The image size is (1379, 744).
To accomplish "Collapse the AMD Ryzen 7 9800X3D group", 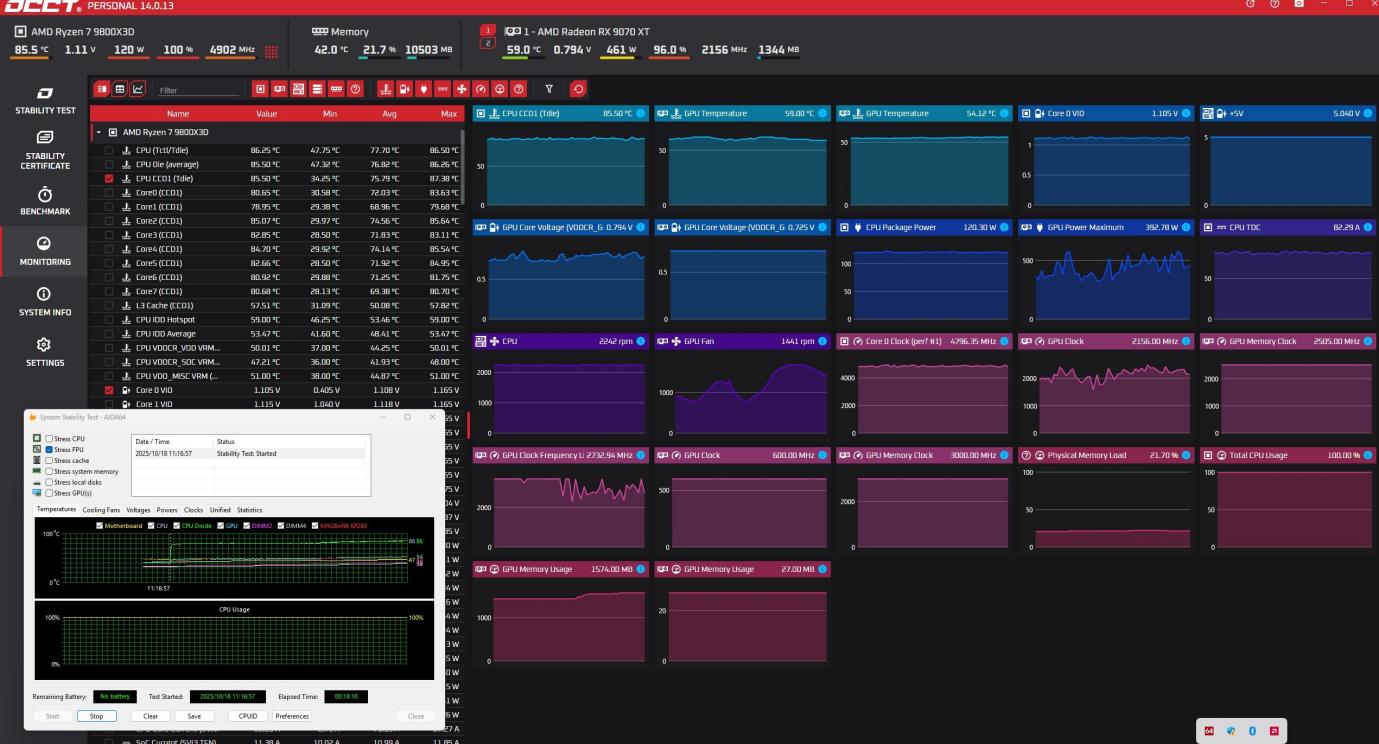I will 99,132.
